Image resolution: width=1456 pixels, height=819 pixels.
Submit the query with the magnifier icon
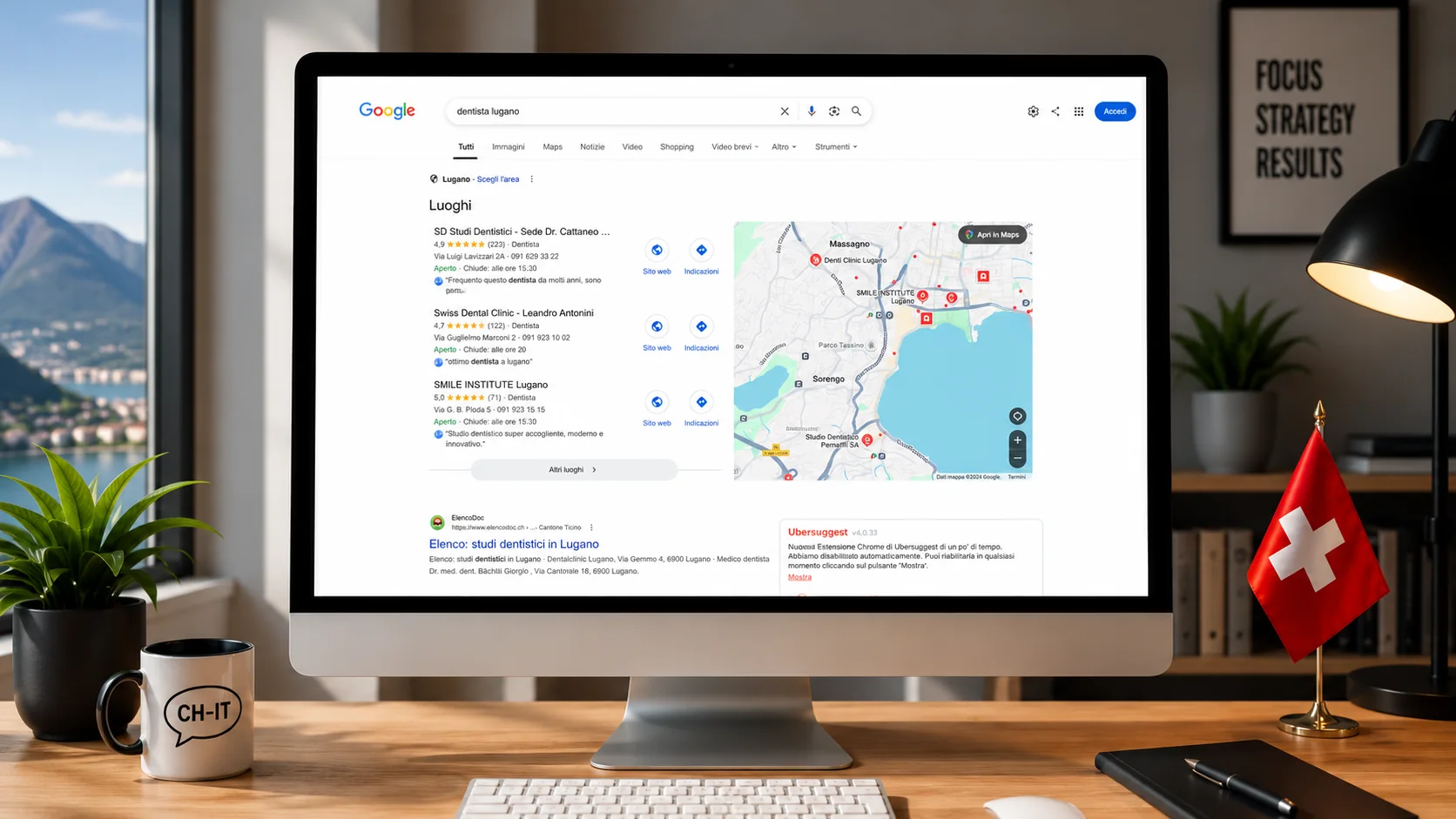pyautogui.click(x=856, y=111)
